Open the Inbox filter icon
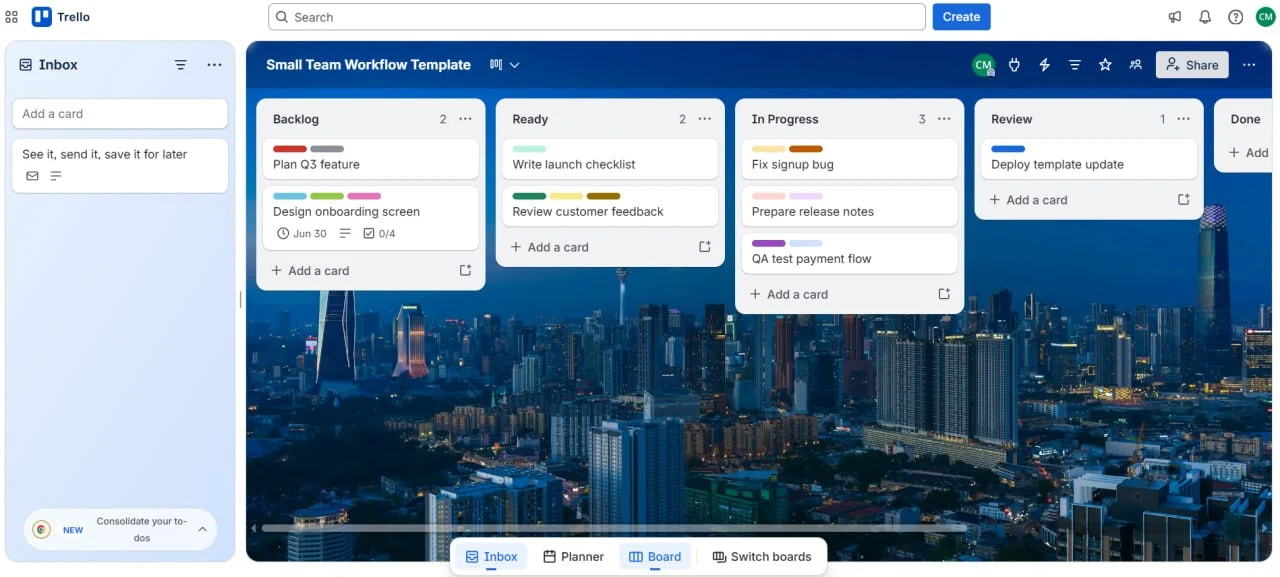 [181, 65]
